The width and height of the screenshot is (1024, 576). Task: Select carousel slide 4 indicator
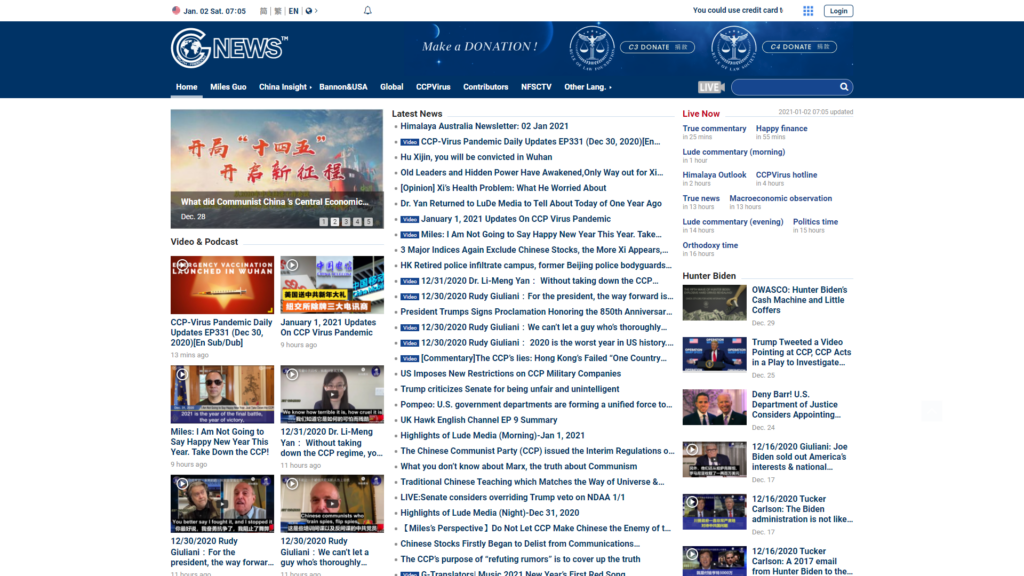[x=357, y=222]
